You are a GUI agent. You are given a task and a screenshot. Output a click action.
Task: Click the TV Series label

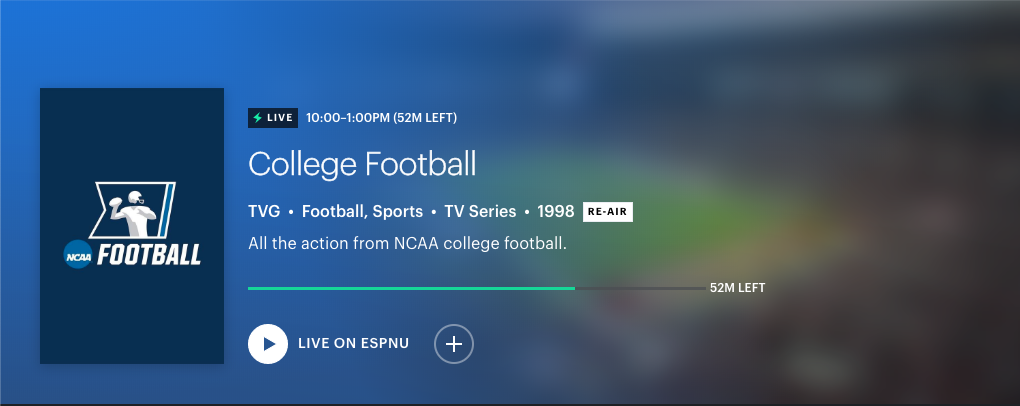click(478, 212)
